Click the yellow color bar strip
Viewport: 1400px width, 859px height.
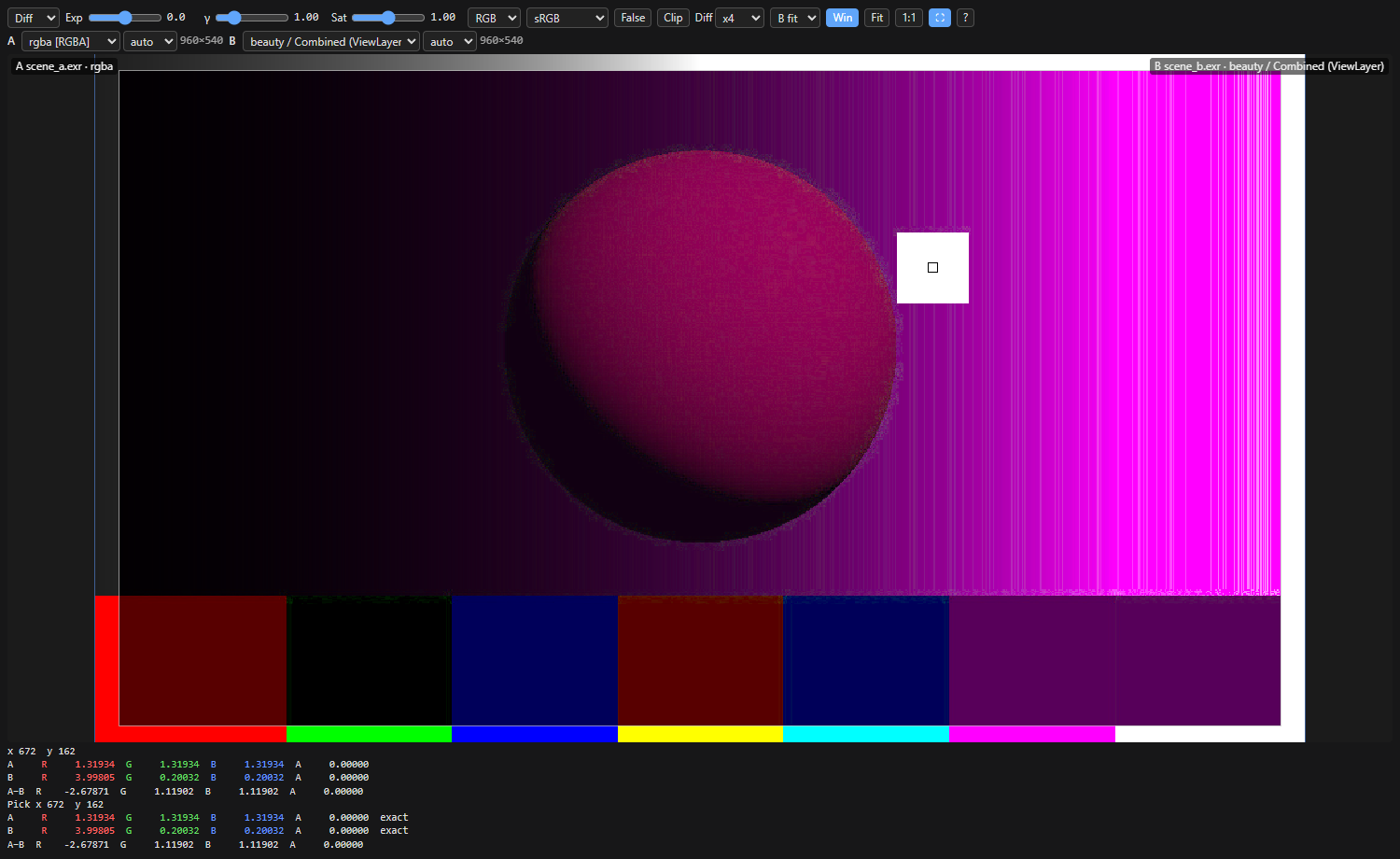click(700, 734)
